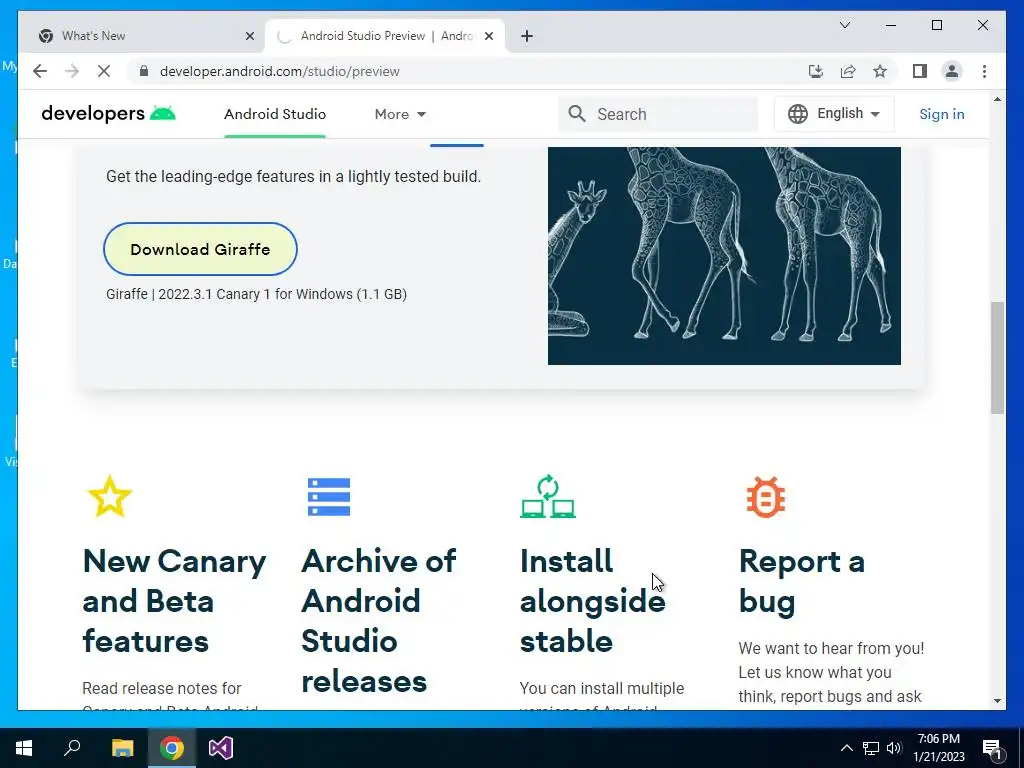
Task: Open a new tab with plus button
Action: [x=527, y=36]
